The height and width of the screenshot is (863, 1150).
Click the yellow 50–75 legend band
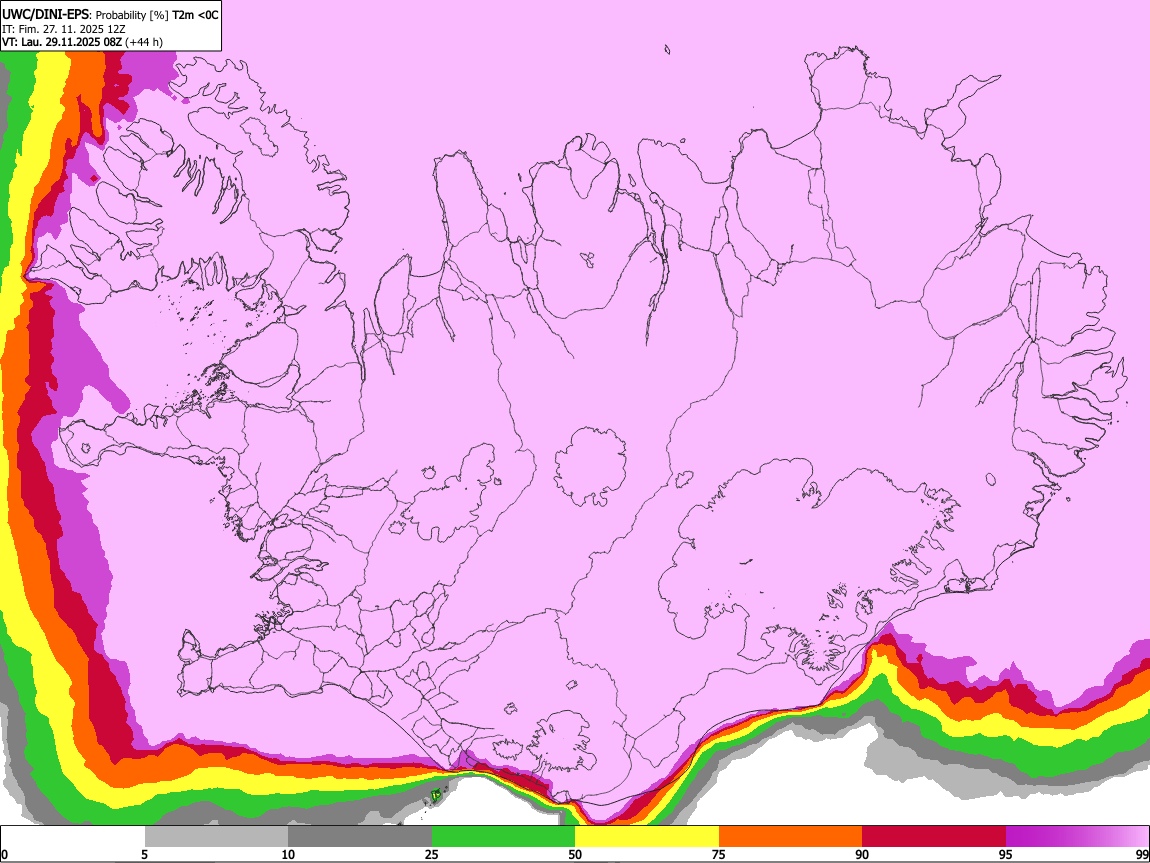tap(647, 837)
